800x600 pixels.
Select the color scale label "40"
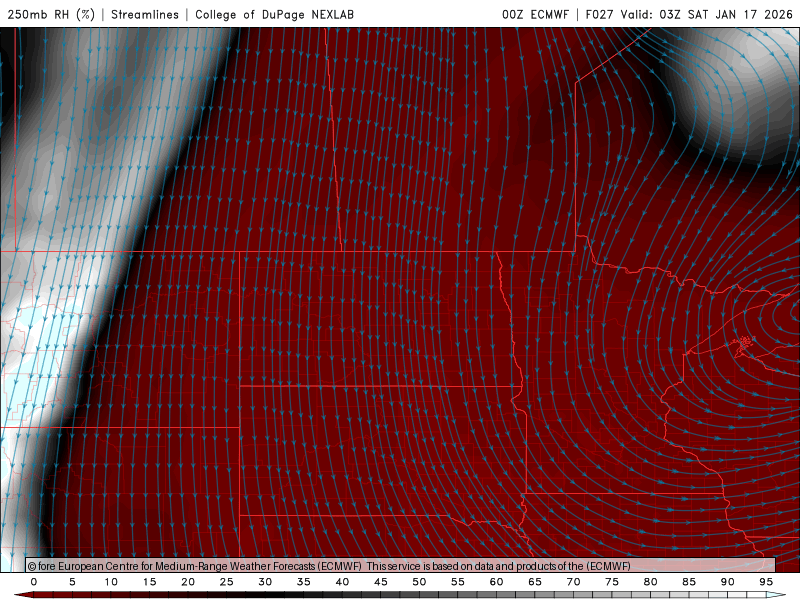[342, 582]
